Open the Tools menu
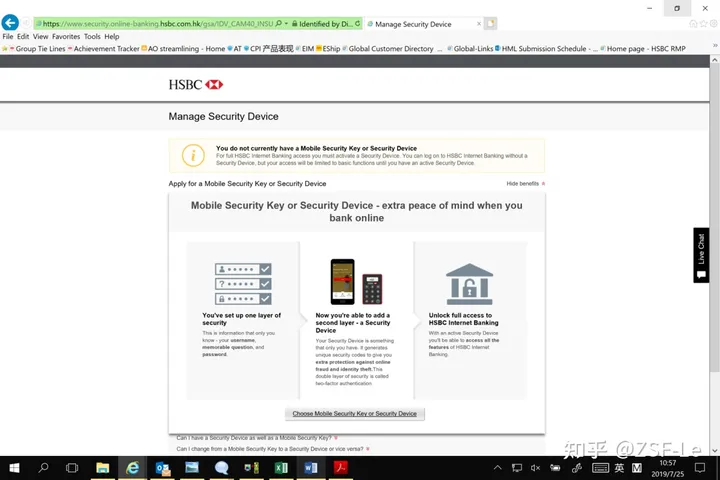 click(92, 36)
